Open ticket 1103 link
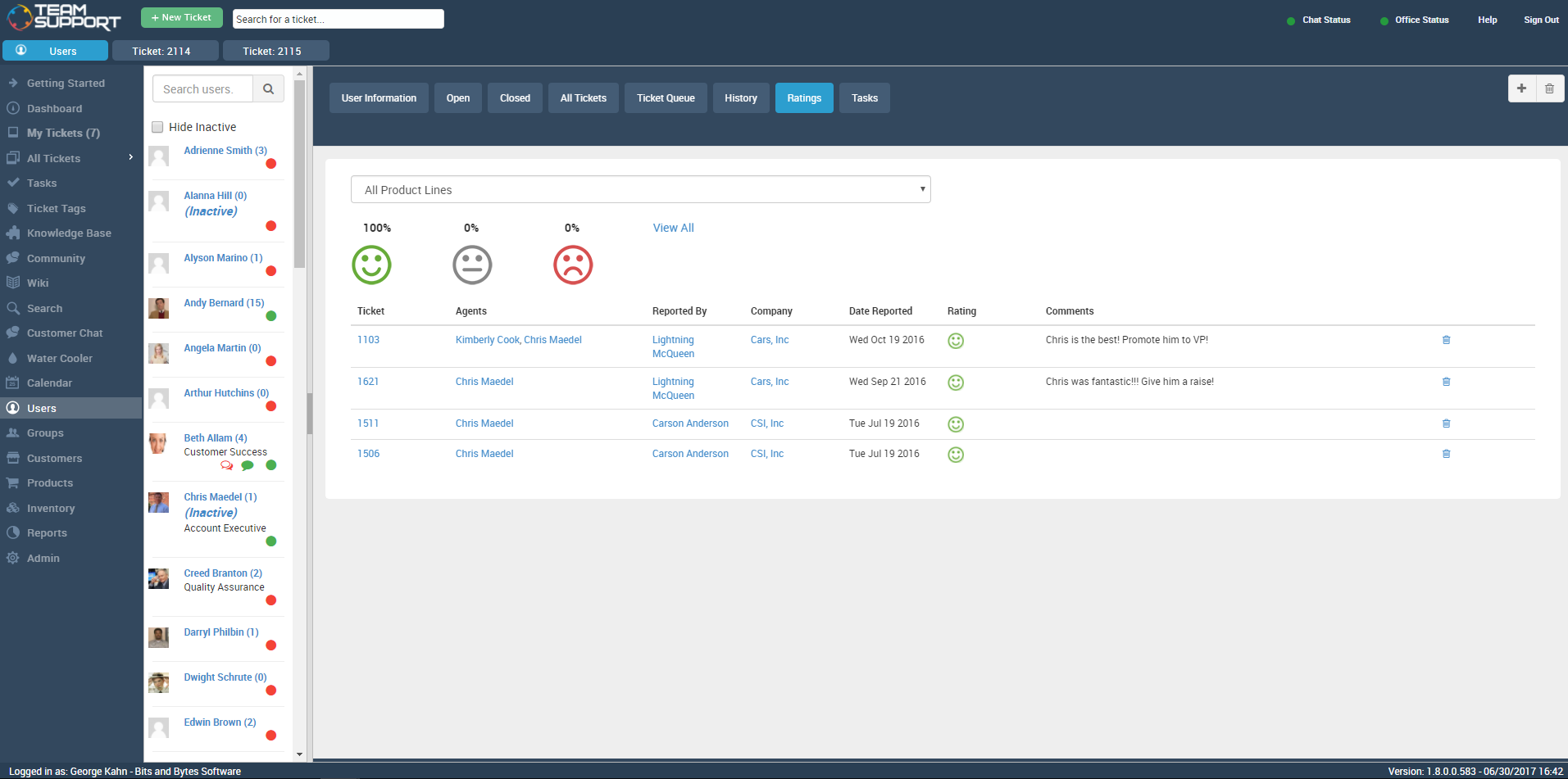 click(368, 340)
